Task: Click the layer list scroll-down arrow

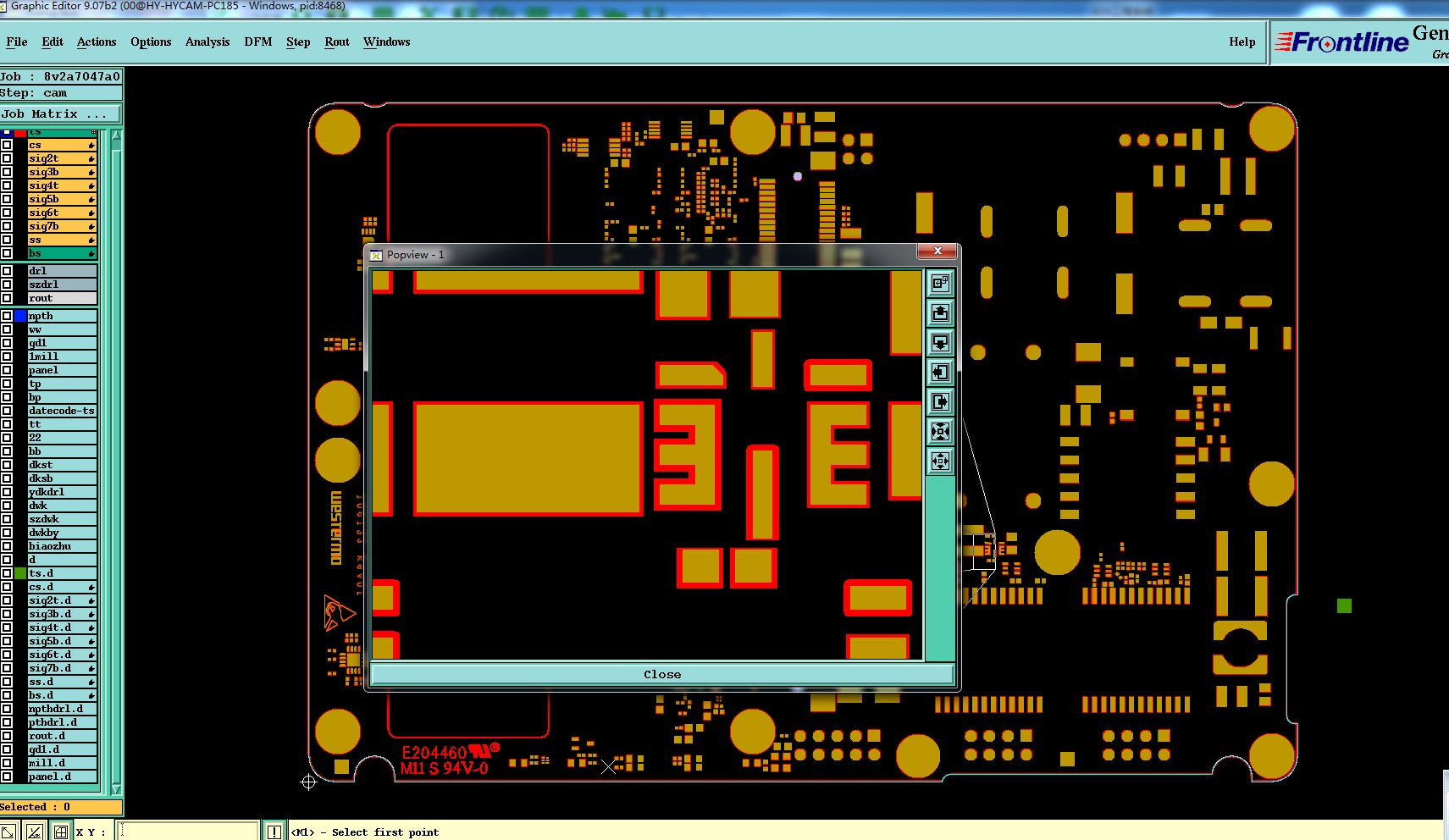Action: pos(116,788)
